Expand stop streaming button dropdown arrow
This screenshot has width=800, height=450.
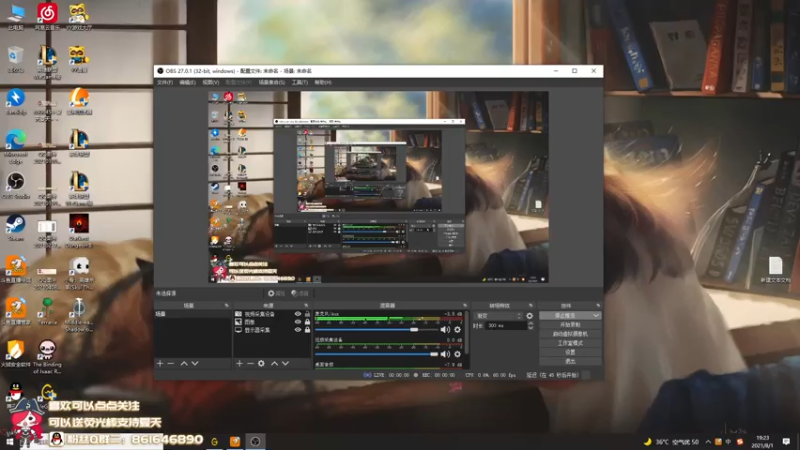click(x=596, y=316)
